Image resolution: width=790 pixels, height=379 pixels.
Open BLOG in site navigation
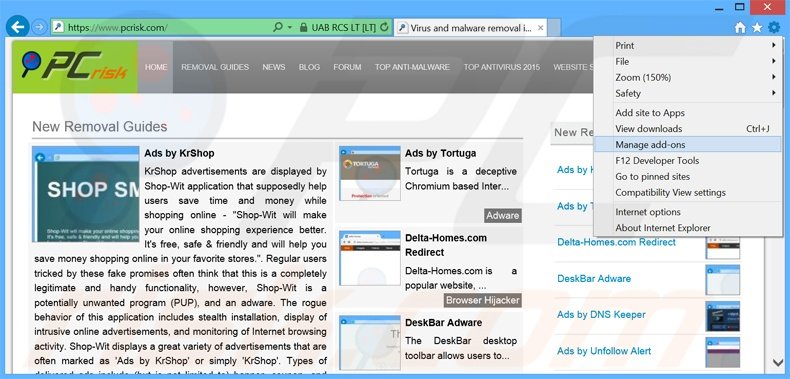pos(309,67)
